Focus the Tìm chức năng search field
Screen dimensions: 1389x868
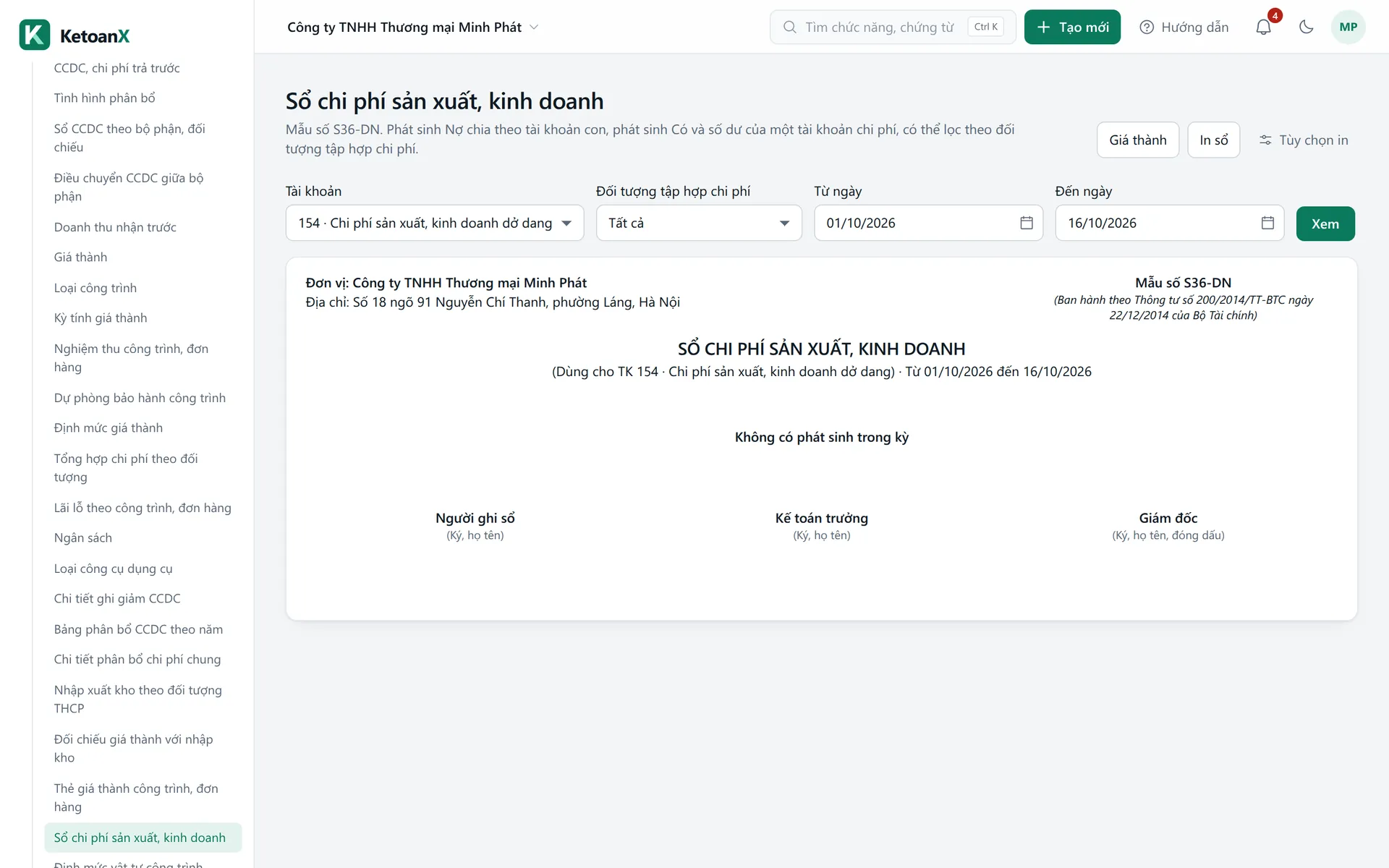pos(893,27)
